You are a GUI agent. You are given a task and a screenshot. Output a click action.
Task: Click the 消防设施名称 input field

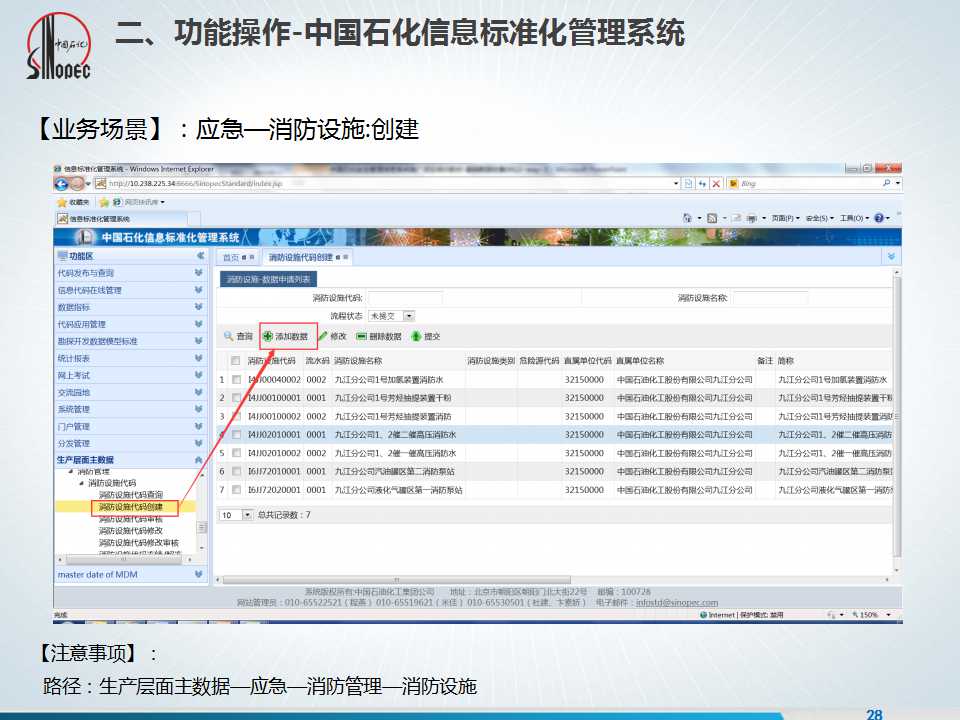[770, 298]
